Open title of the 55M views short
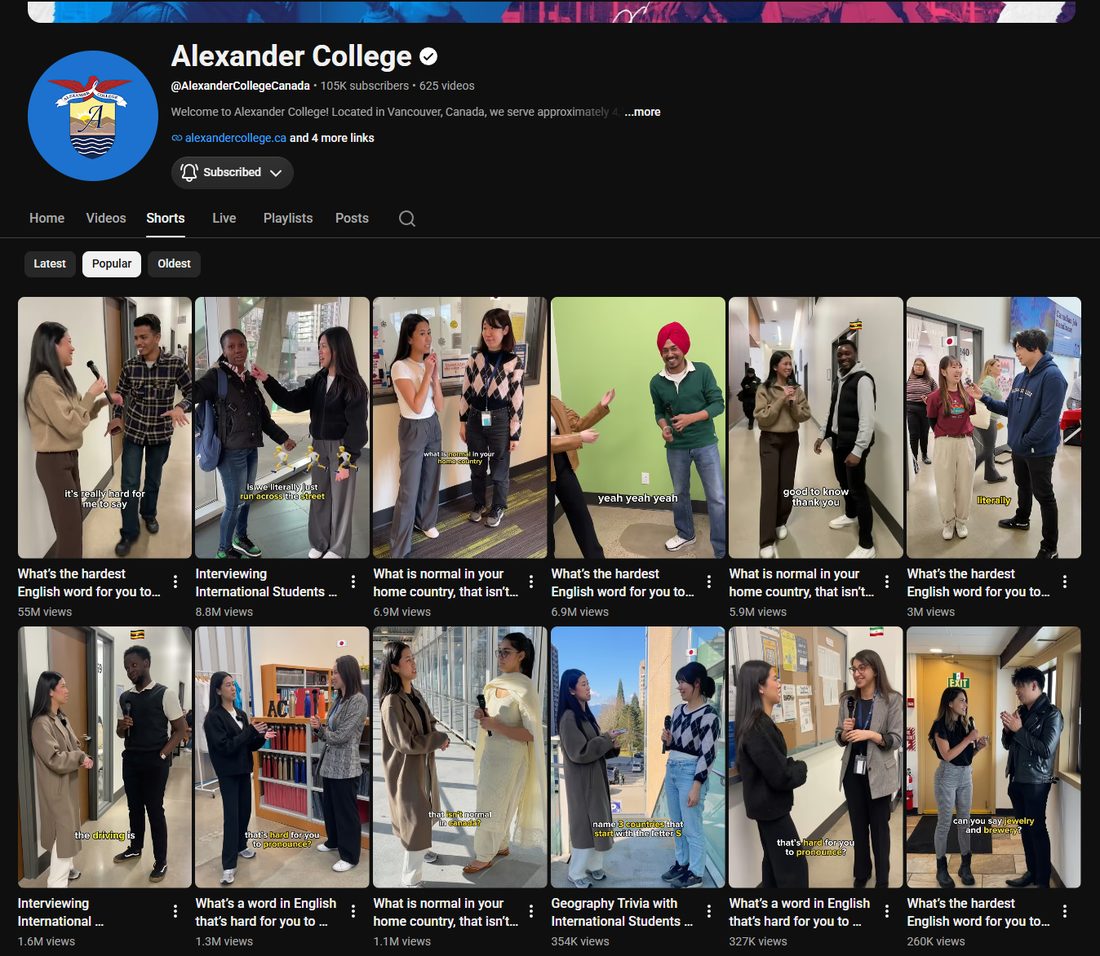Image resolution: width=1100 pixels, height=956 pixels. coord(89,583)
